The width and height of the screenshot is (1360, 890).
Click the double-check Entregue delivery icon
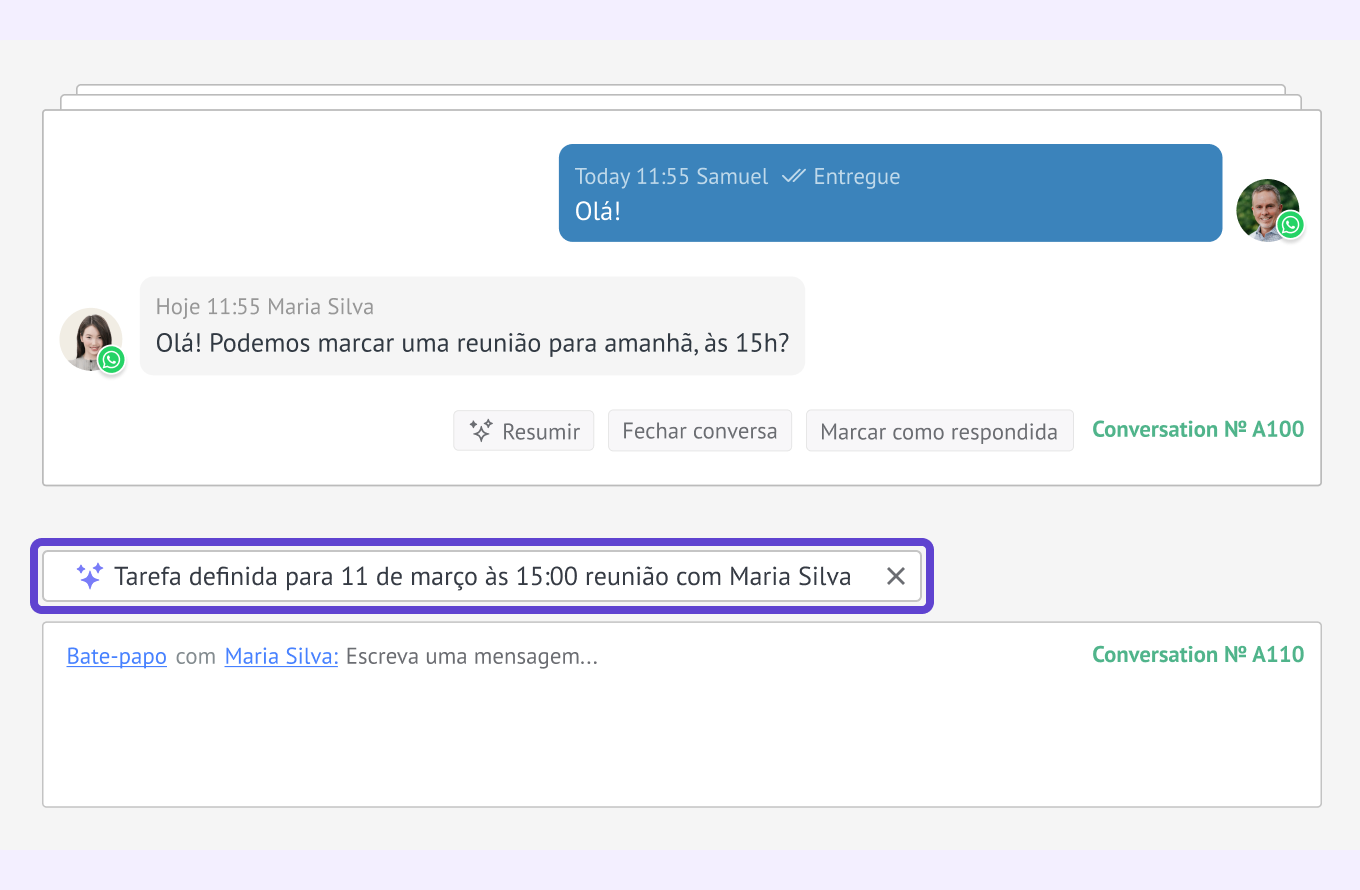(794, 176)
